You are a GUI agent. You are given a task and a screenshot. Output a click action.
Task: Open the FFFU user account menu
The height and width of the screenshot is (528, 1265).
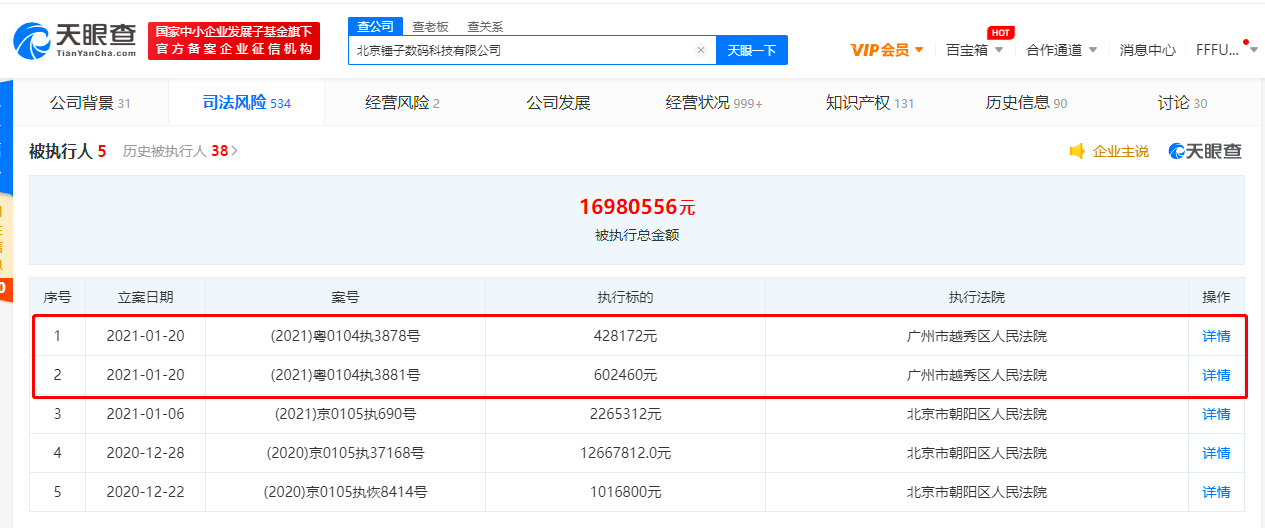(1218, 50)
